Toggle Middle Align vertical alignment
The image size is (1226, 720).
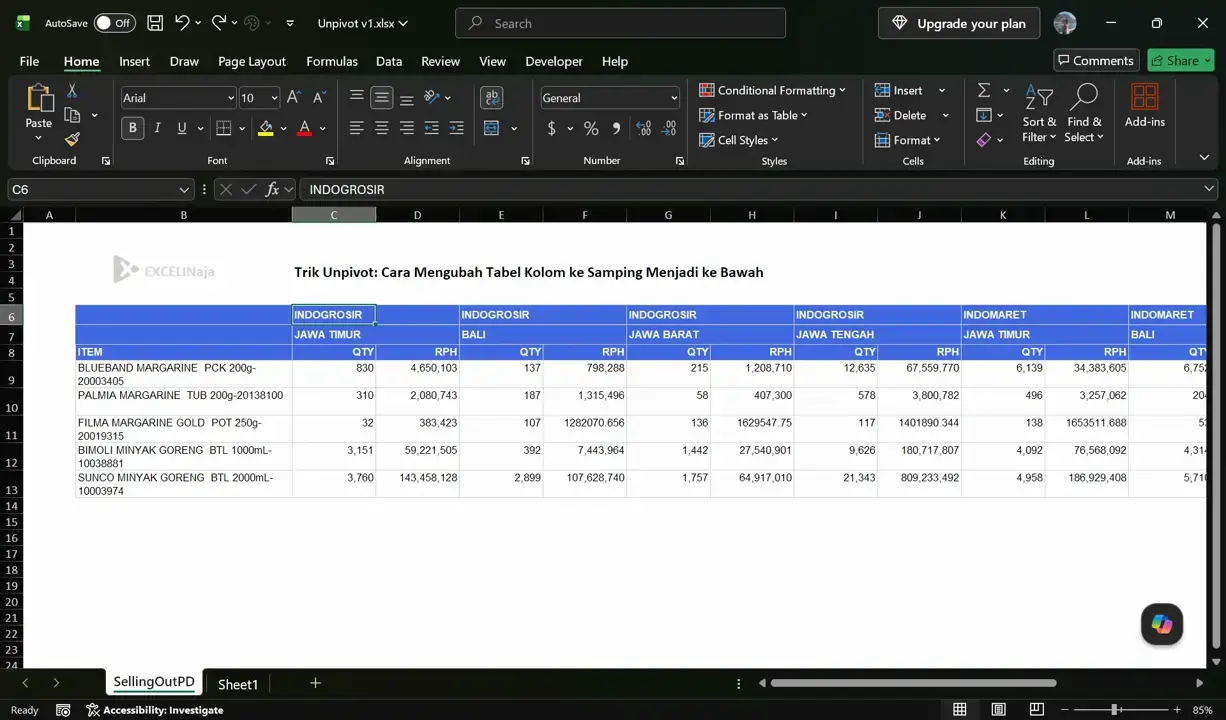click(x=381, y=97)
